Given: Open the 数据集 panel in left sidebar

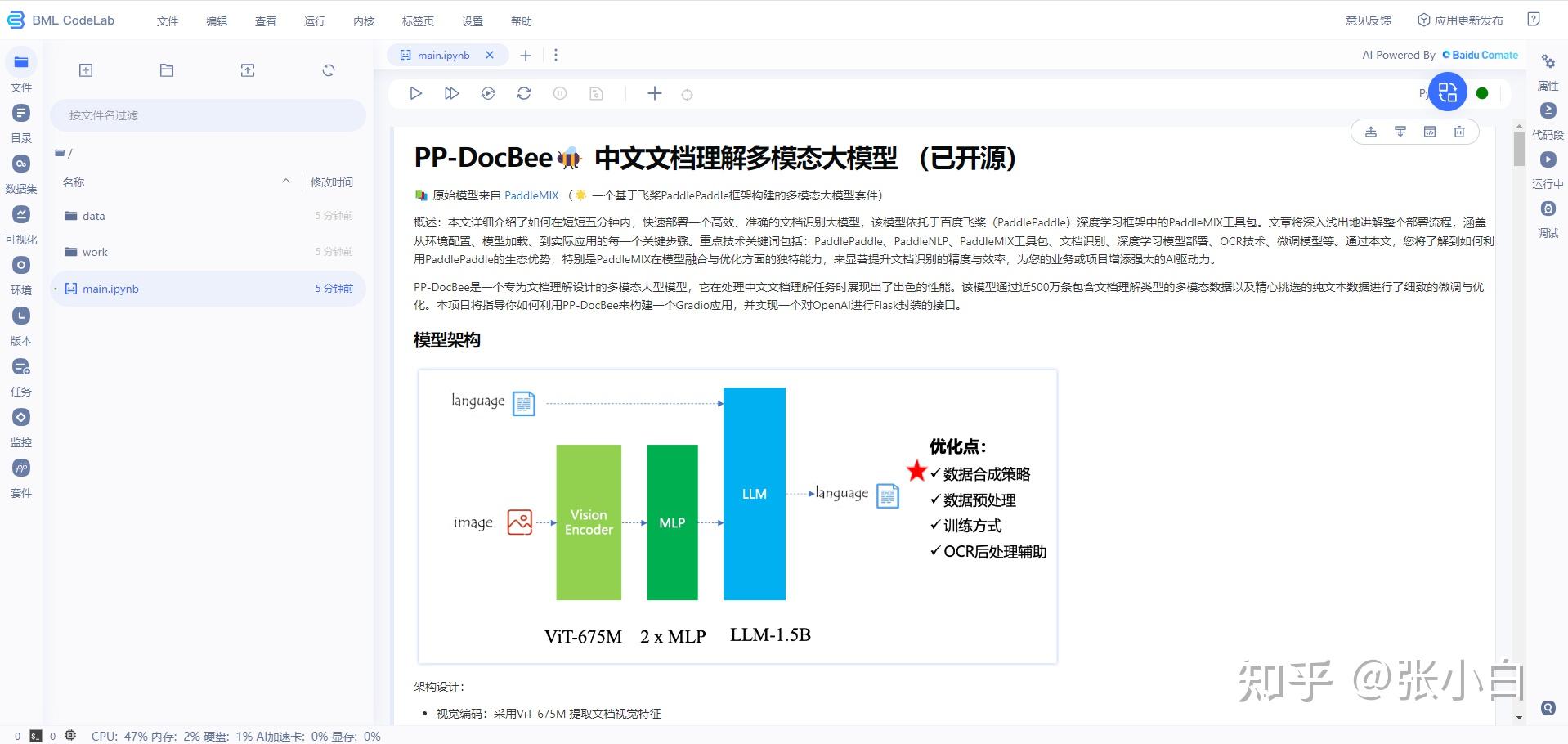Looking at the screenshot, I should (21, 164).
